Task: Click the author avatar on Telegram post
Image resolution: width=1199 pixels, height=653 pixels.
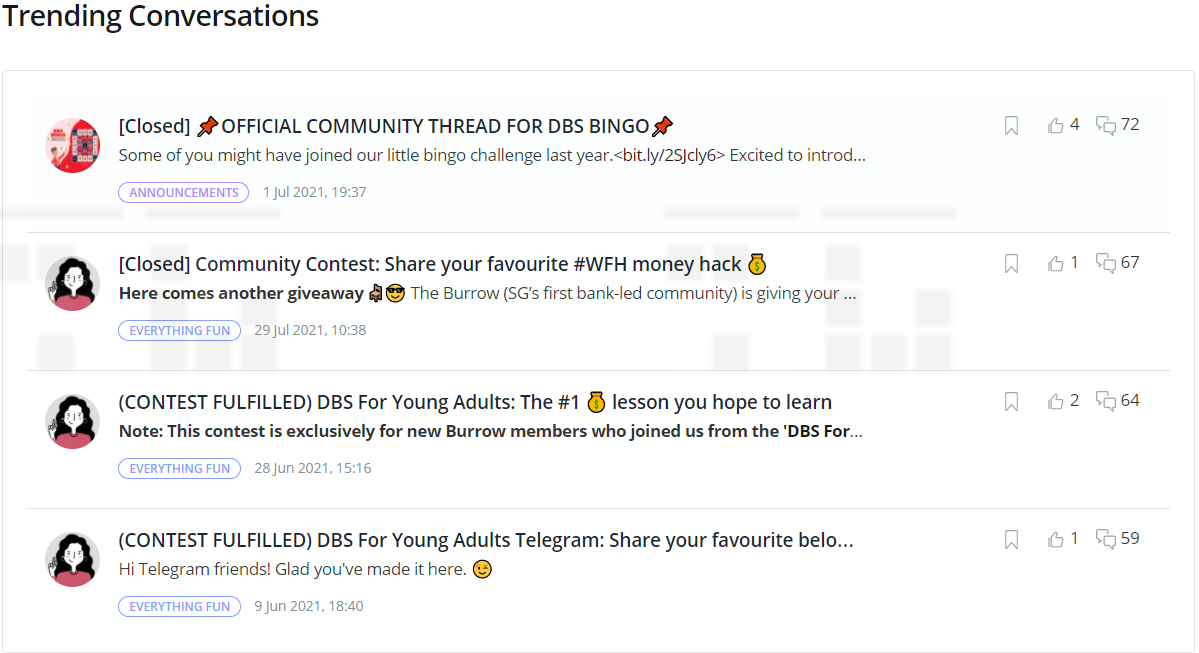Action: [73, 560]
